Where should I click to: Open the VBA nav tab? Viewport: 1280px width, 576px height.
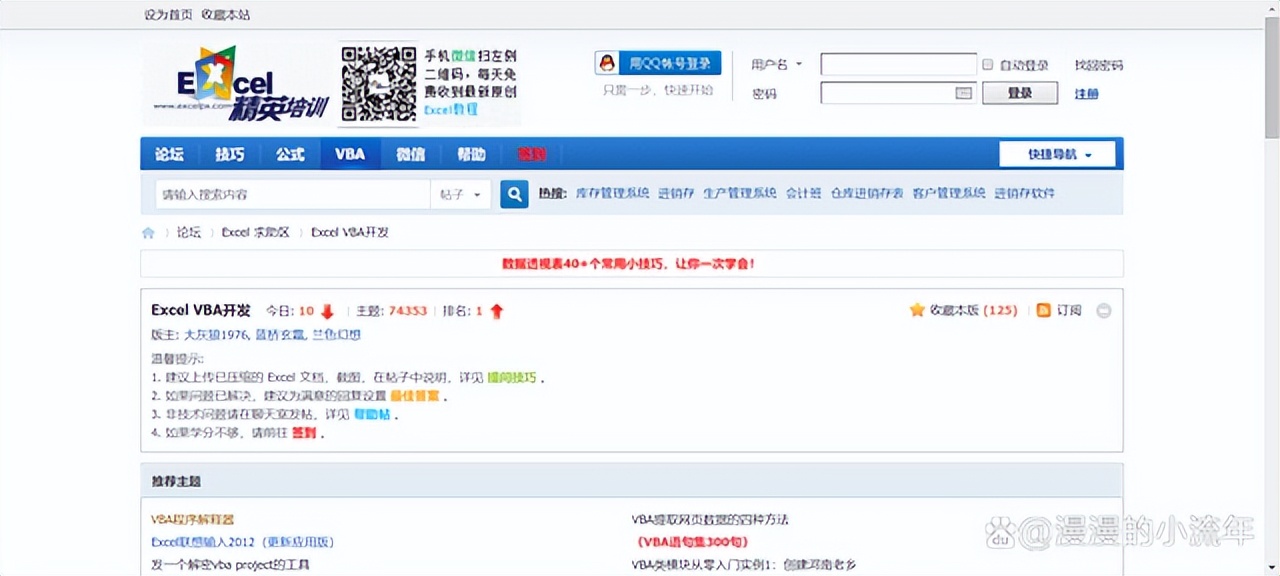(x=350, y=154)
